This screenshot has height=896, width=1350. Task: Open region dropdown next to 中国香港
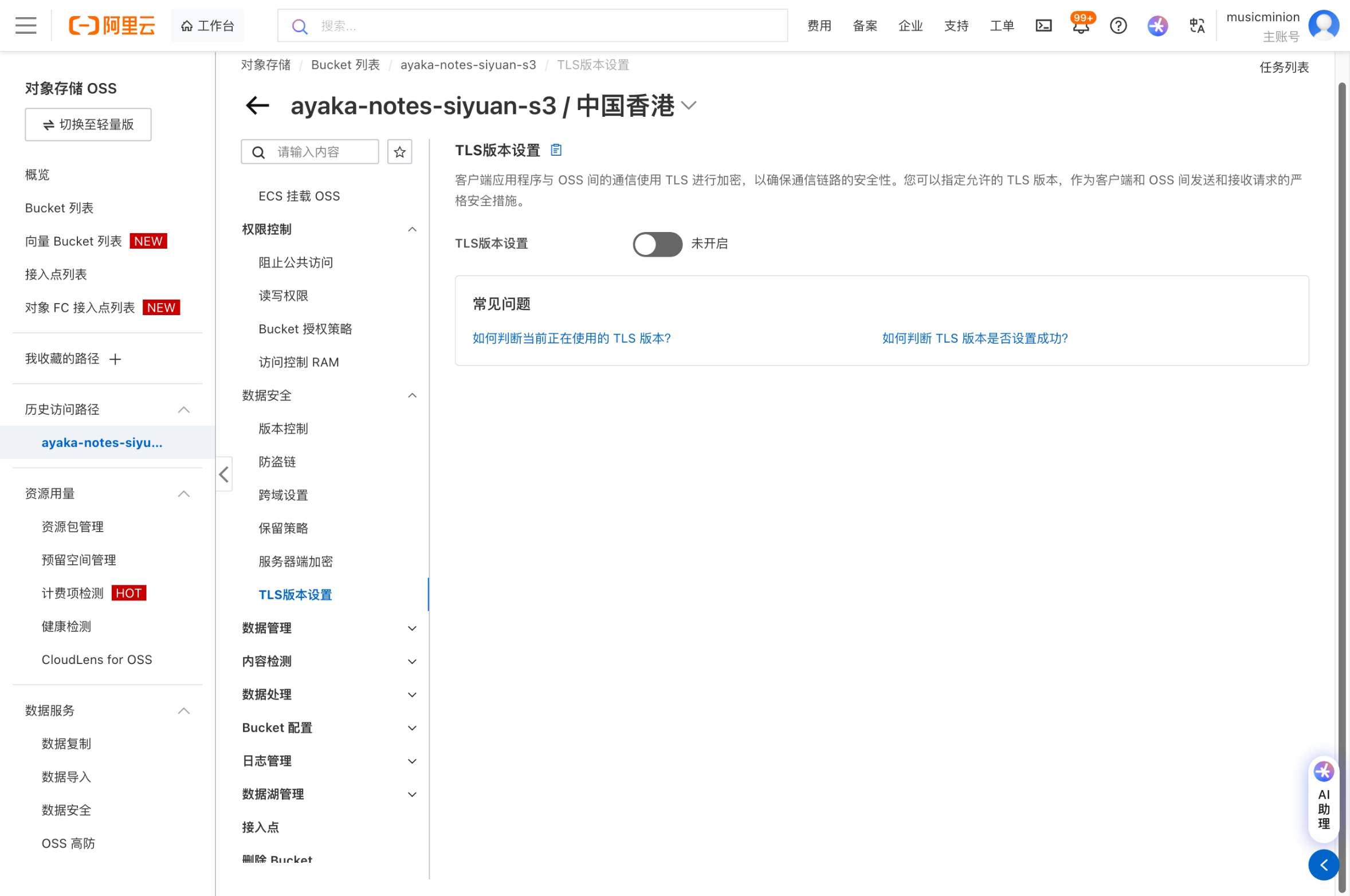coord(689,106)
